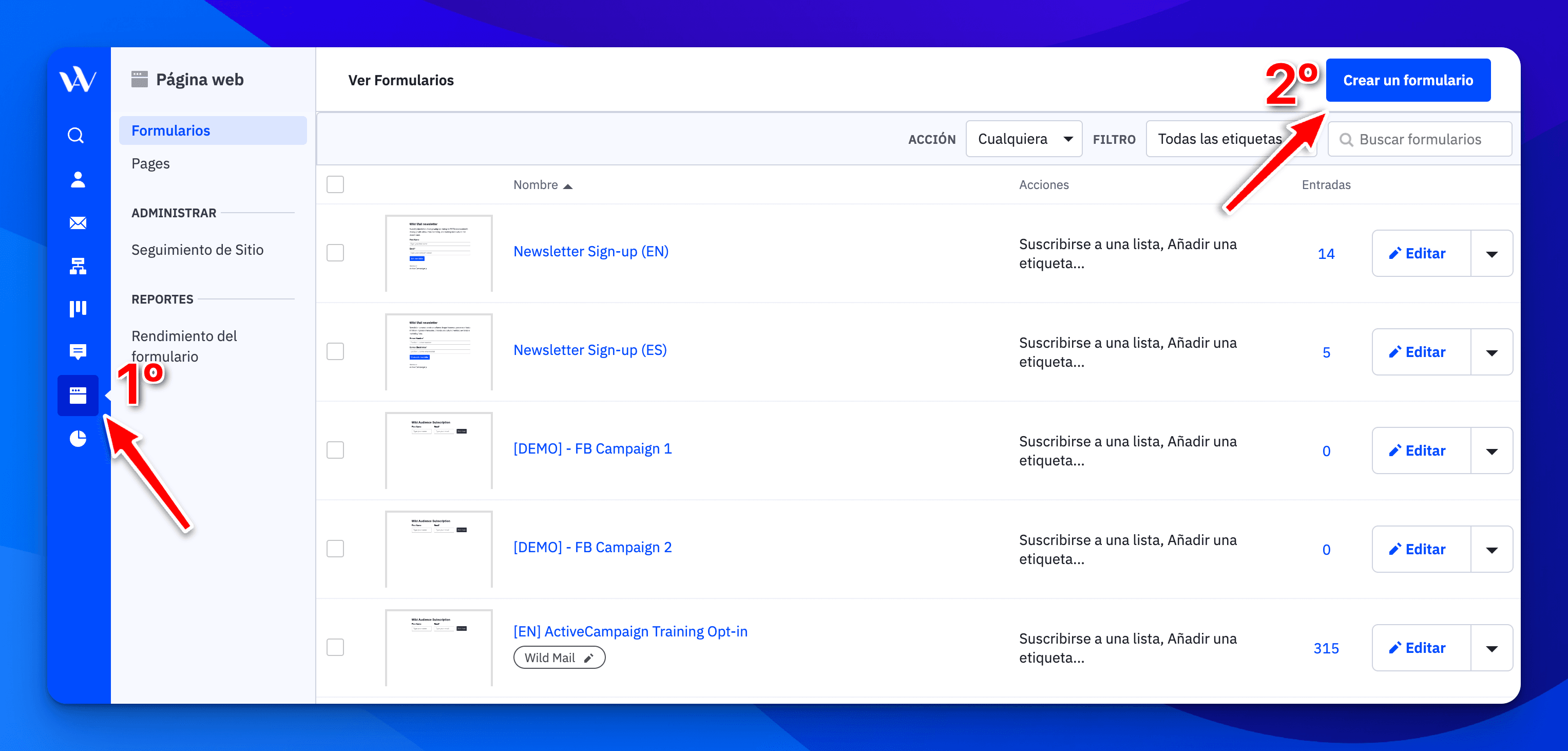Expand options arrow for [DEMO] - FB Campaign 2
This screenshot has height=751, width=1568.
(x=1492, y=550)
